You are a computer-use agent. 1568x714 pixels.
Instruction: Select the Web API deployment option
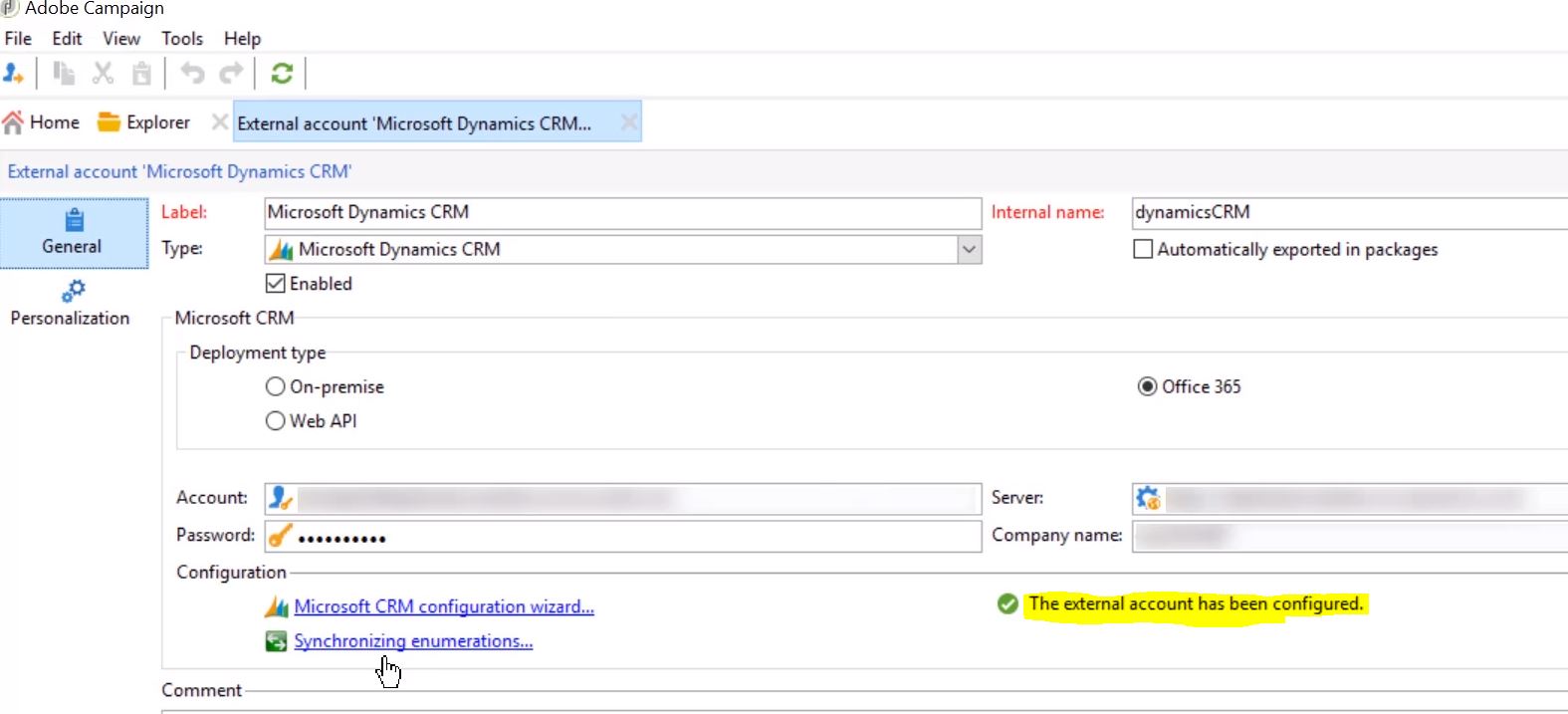[x=276, y=421]
